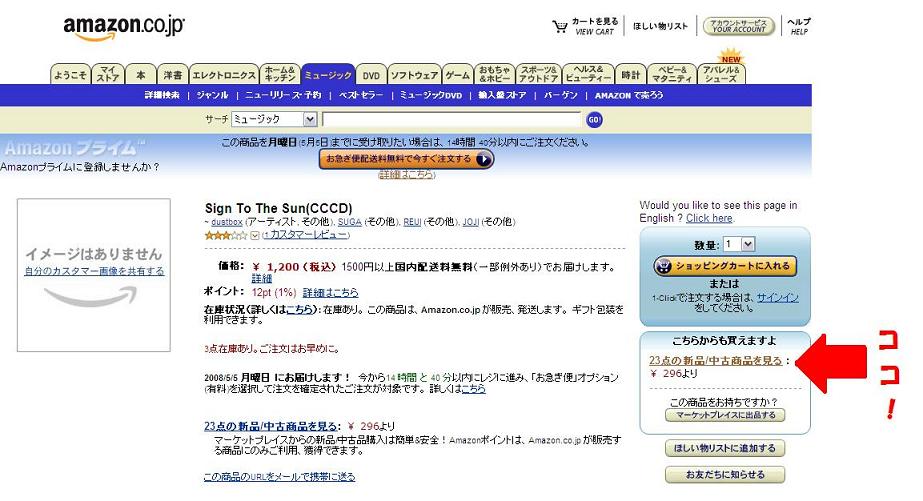This screenshot has height=501, width=923.
Task: Click the GO! search button
Action: pyautogui.click(x=595, y=120)
